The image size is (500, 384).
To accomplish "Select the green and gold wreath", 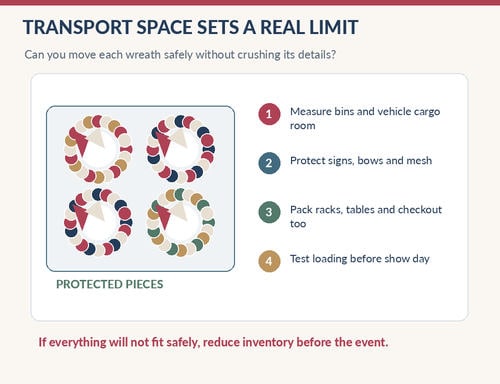I will [181, 222].
